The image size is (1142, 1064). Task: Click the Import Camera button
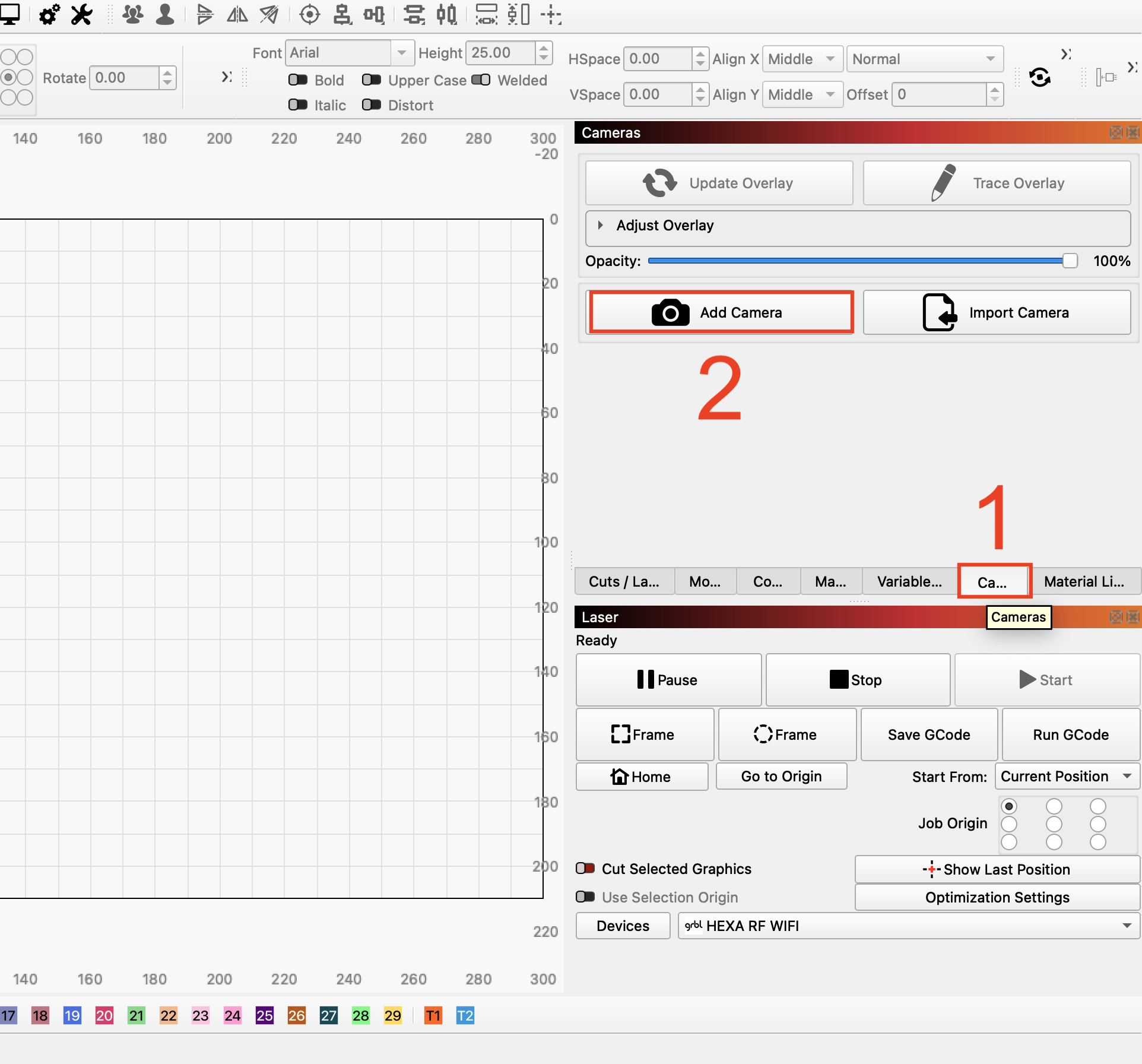pyautogui.click(x=997, y=312)
